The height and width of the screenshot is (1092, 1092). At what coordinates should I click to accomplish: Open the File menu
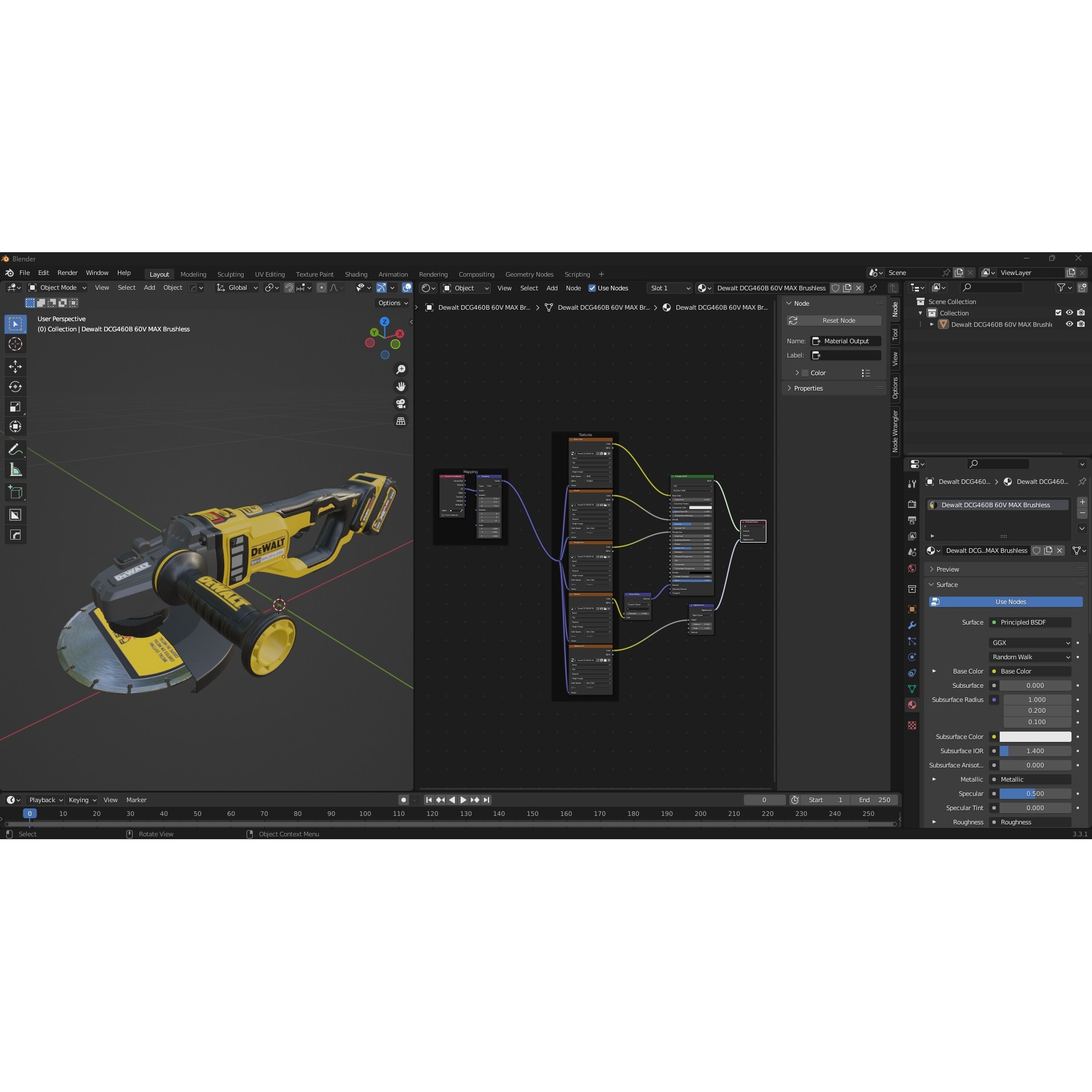(x=24, y=273)
